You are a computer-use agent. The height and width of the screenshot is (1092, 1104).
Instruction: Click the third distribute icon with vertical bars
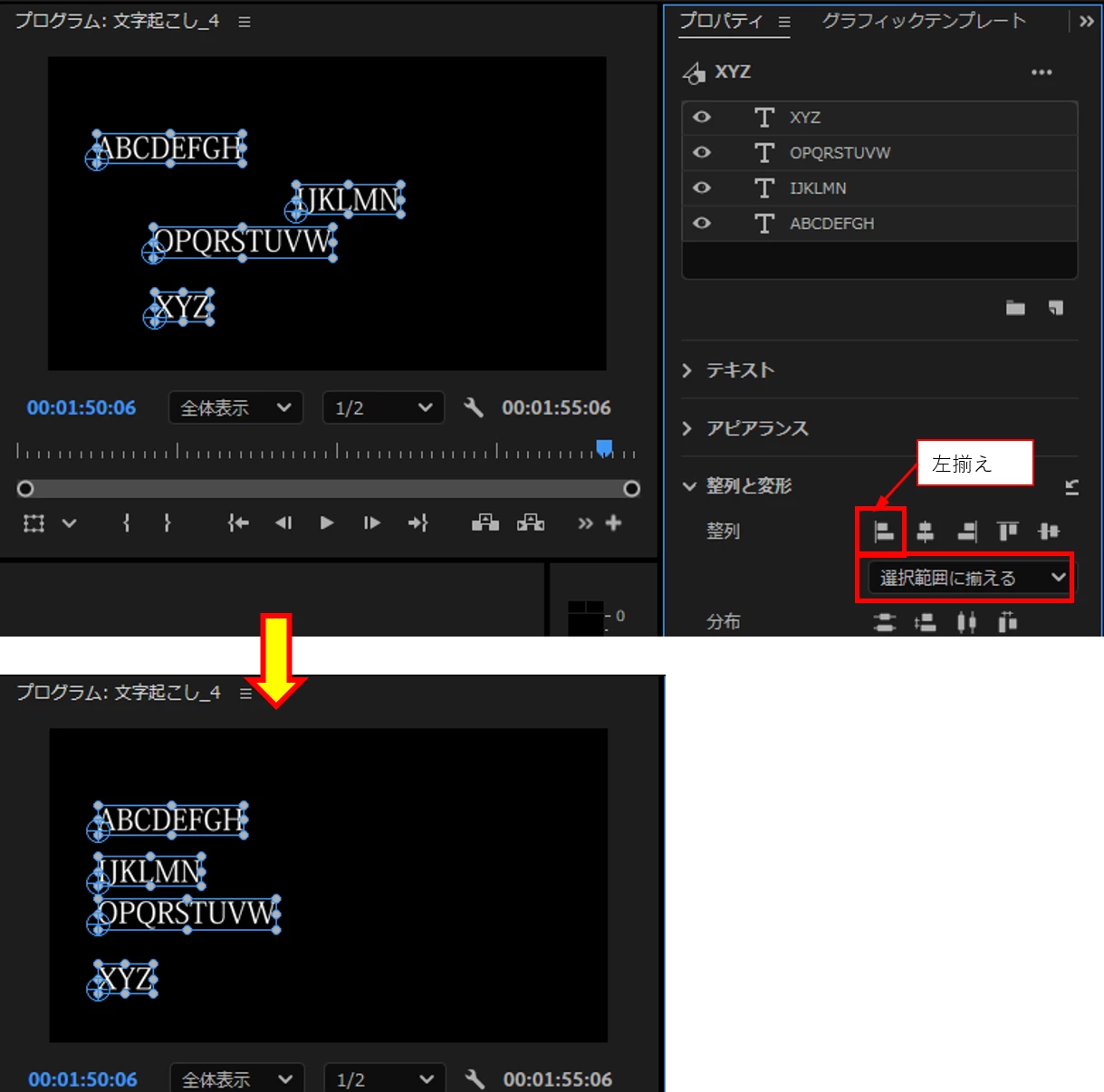coord(966,622)
